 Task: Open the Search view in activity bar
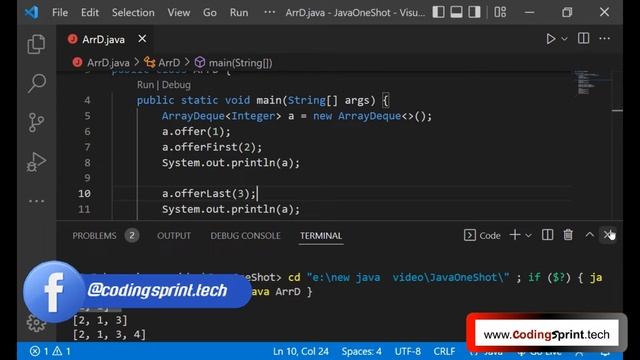(x=36, y=83)
